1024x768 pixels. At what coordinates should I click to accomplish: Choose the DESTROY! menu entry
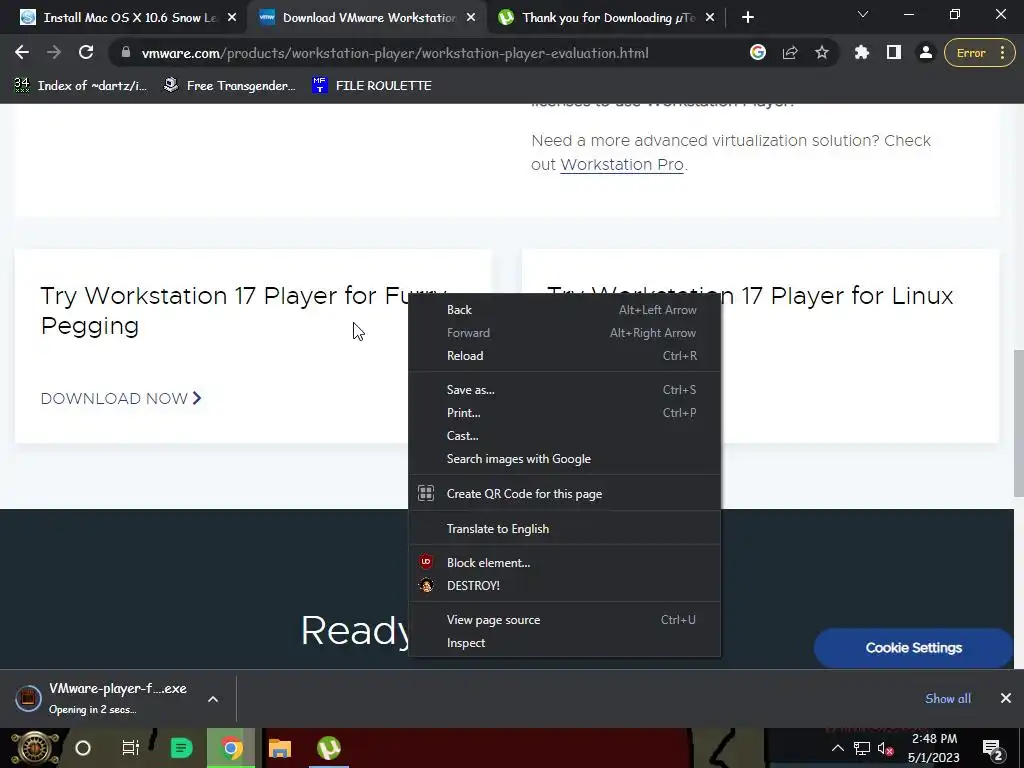565,586
